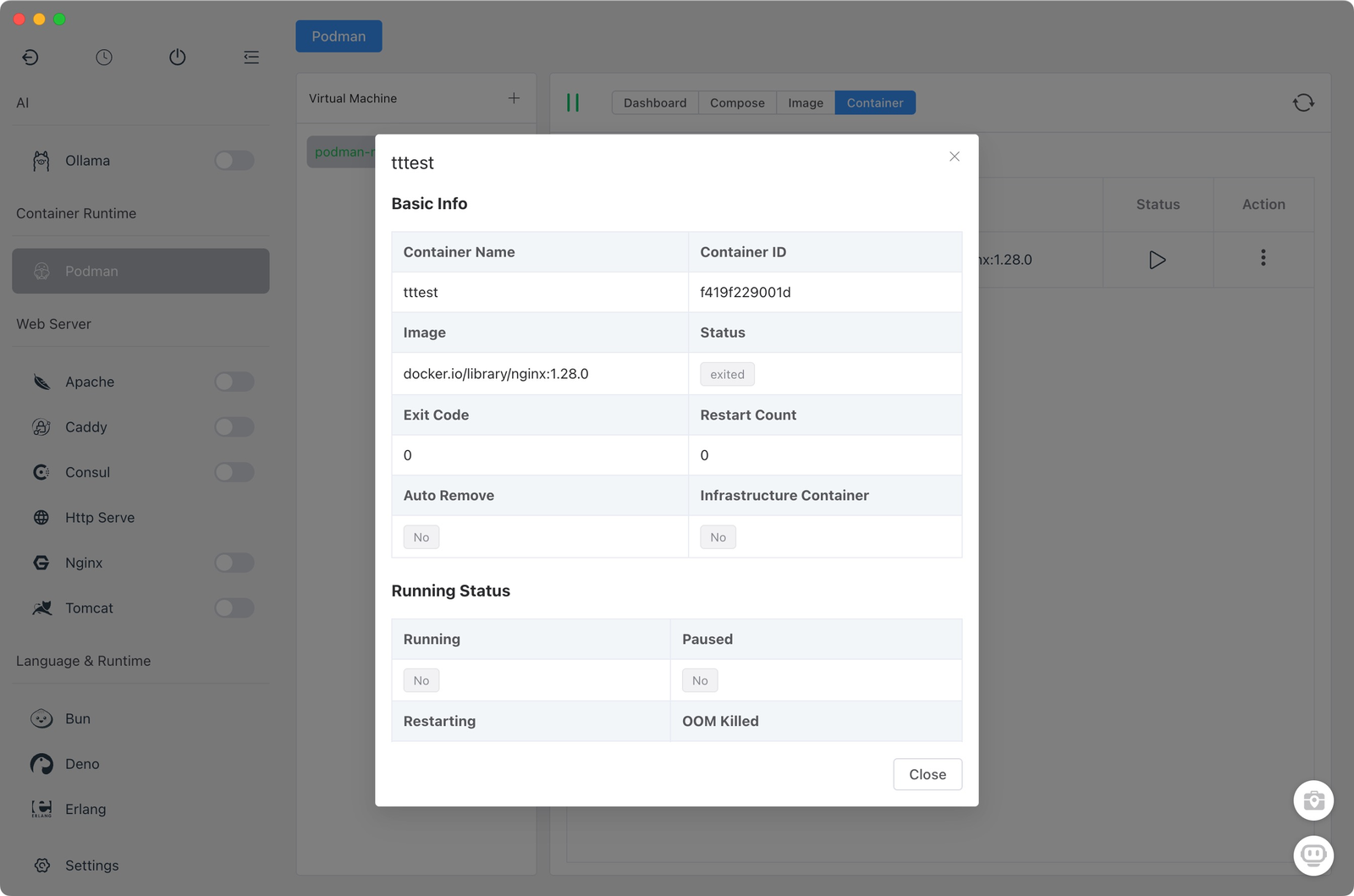Click the back arrow icon in sidebar
This screenshot has width=1354, height=896.
pos(30,58)
